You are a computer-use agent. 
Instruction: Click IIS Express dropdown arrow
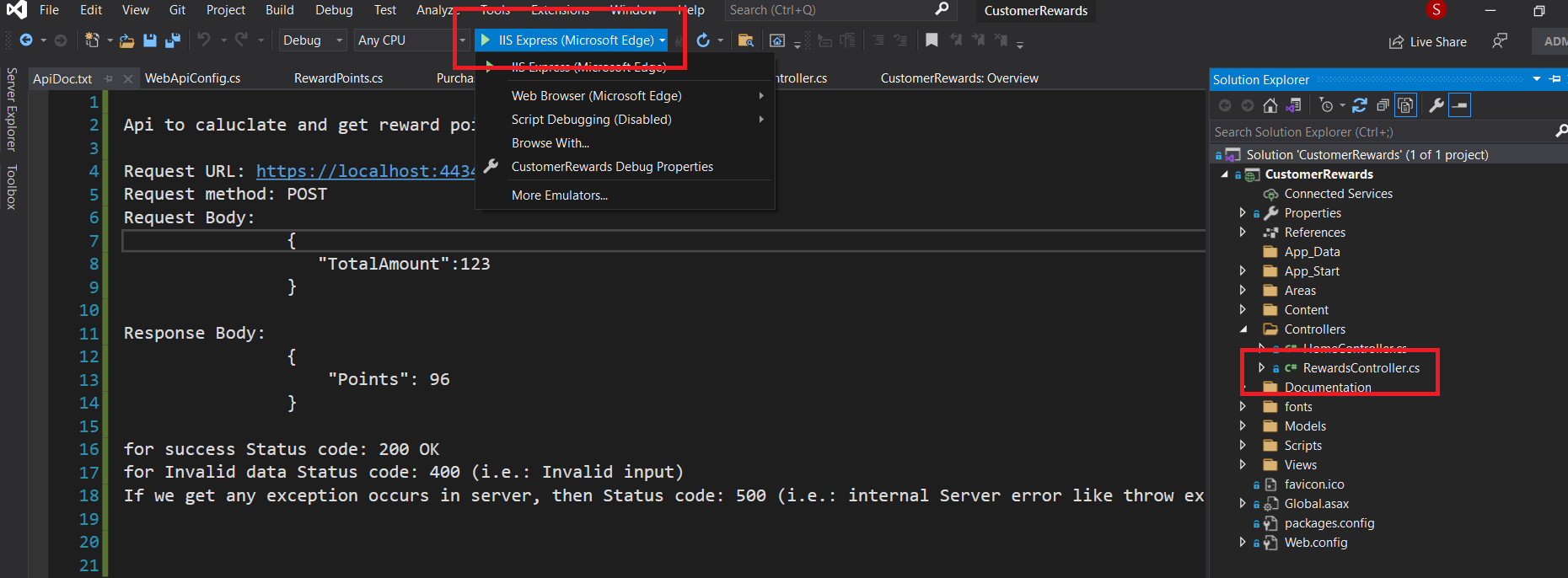click(663, 40)
